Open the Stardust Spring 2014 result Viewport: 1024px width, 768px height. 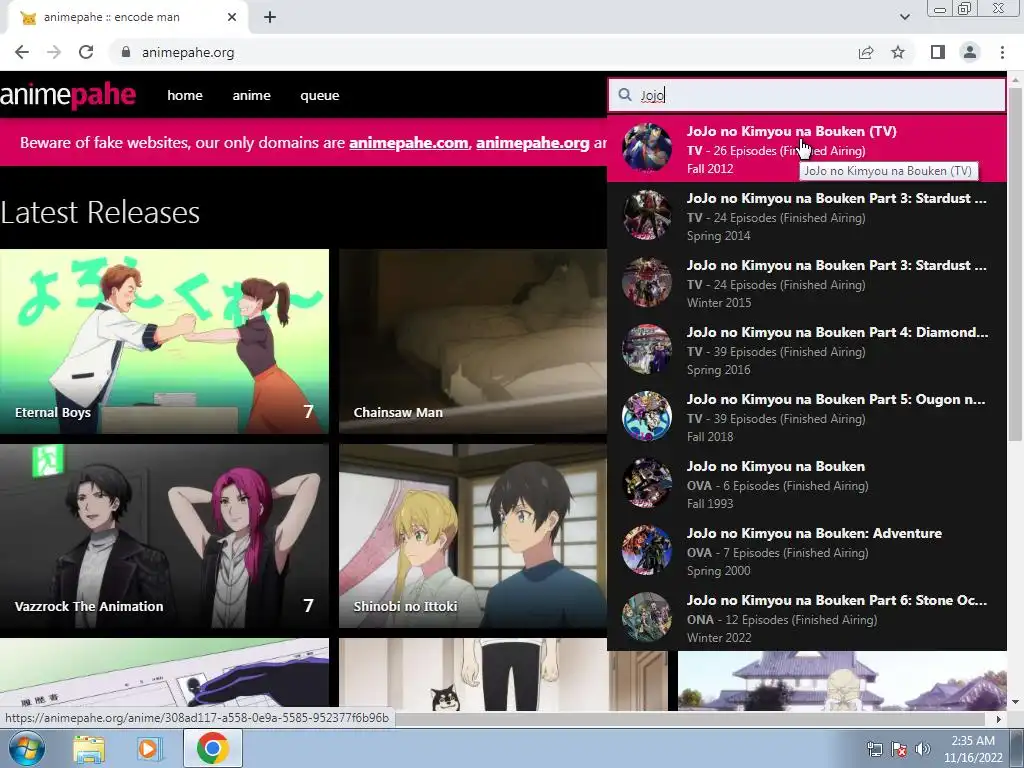point(807,216)
